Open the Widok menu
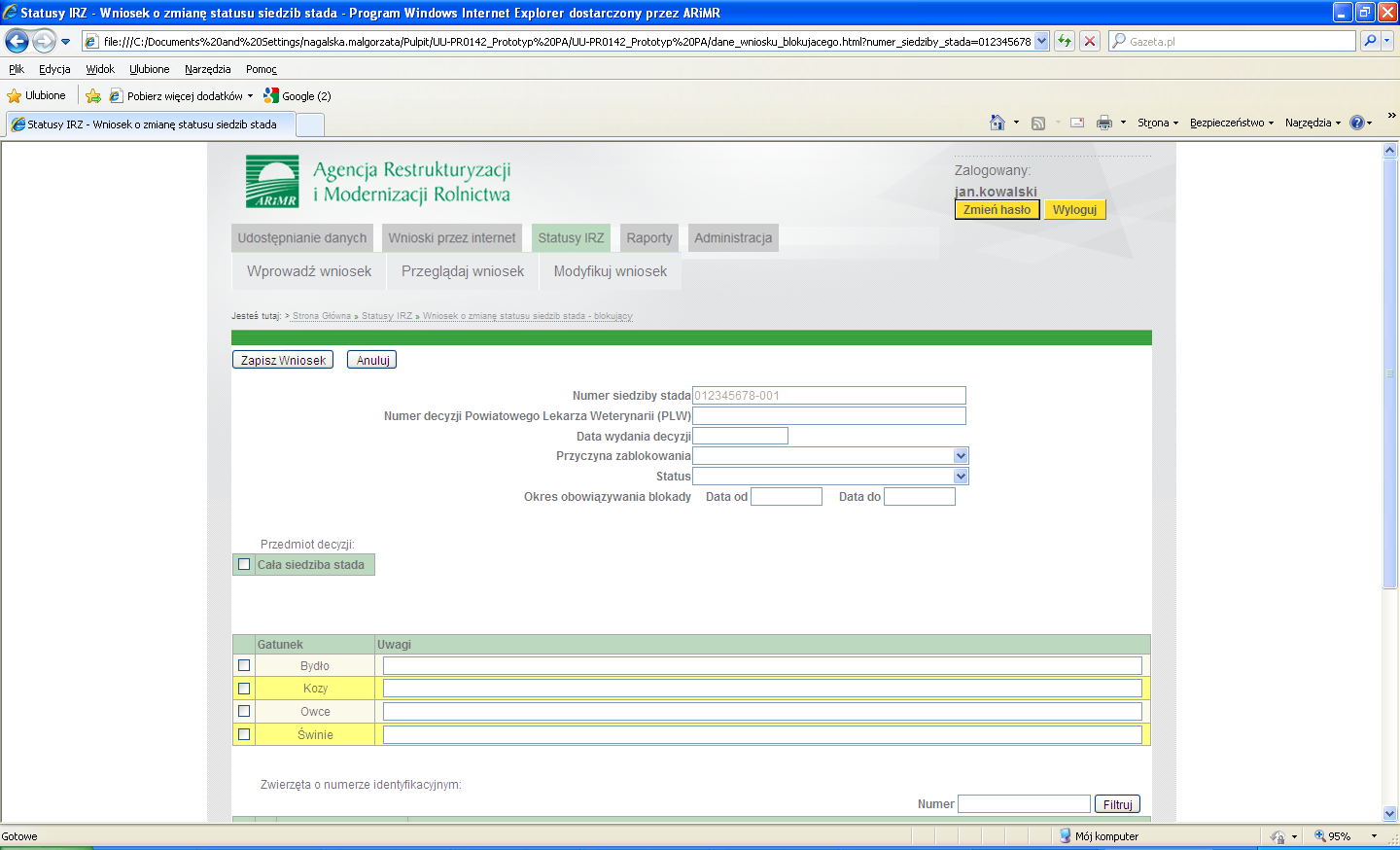 click(100, 69)
